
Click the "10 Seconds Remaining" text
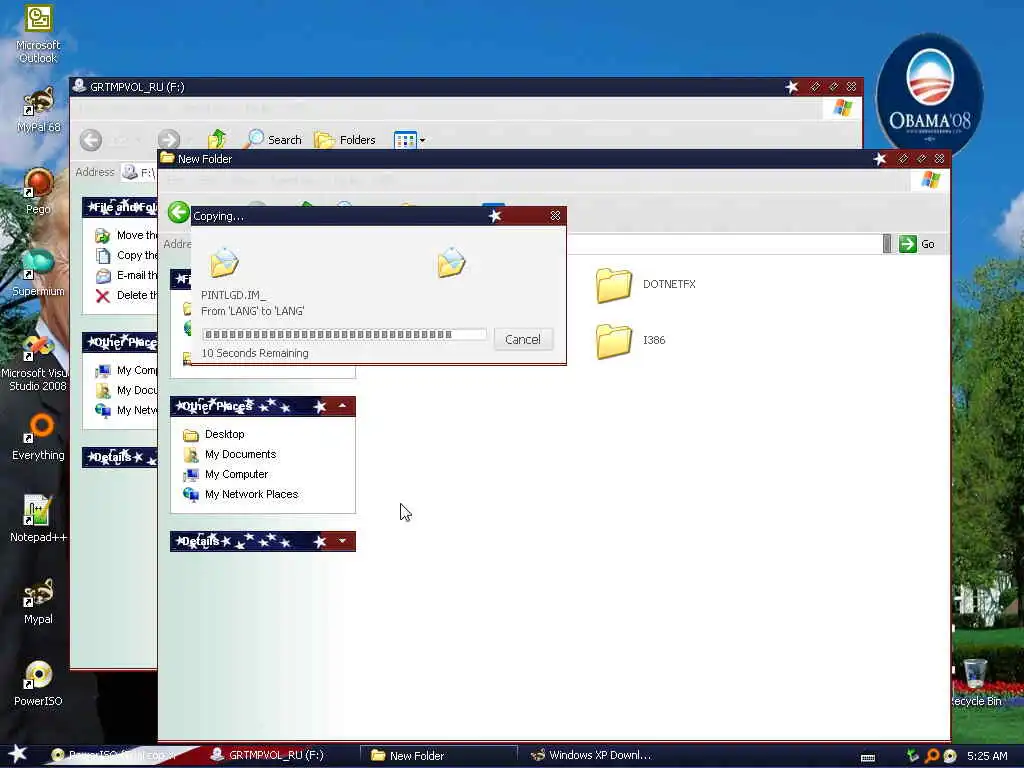(x=255, y=353)
